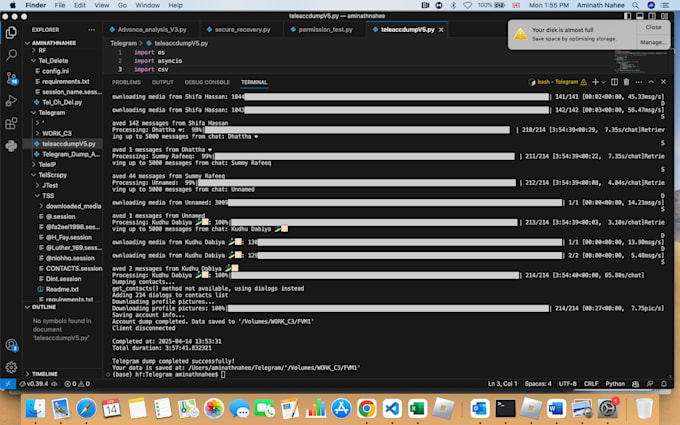
Task: Open Visual Studio Code from the Dock
Action: 392,409
